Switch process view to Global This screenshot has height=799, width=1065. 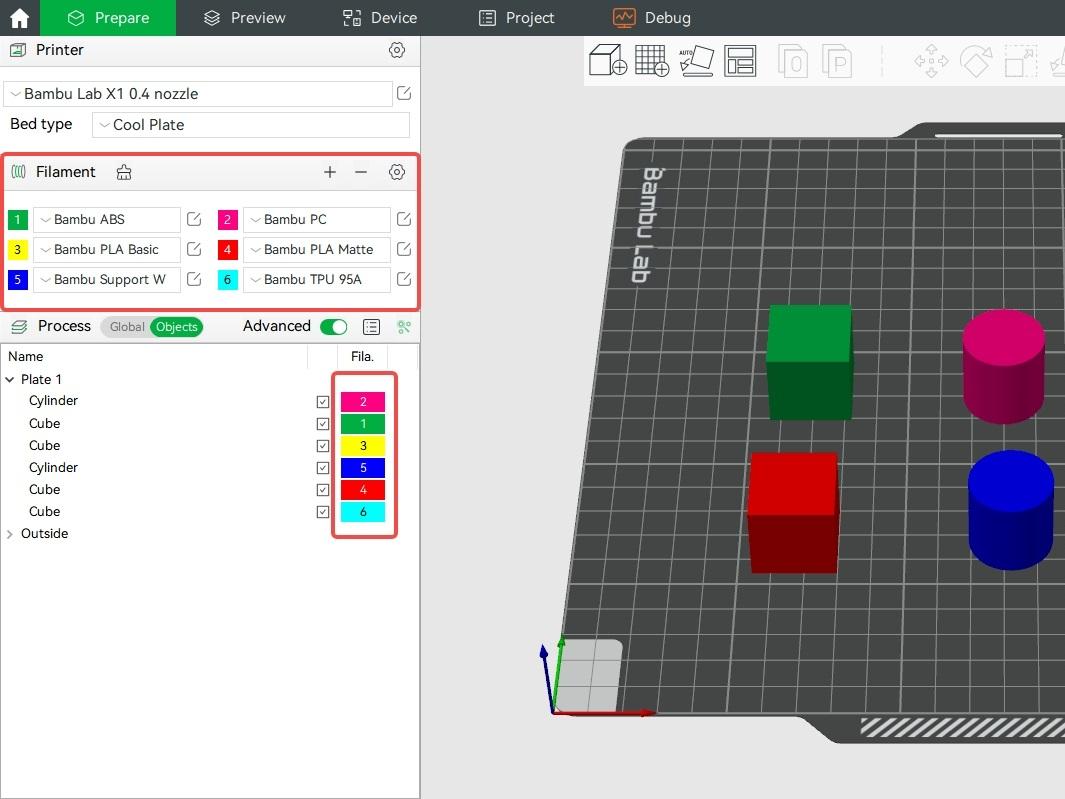tap(127, 327)
